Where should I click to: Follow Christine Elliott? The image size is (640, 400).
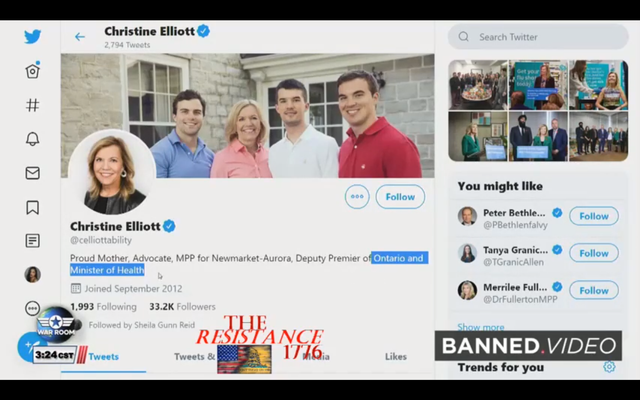(x=400, y=197)
